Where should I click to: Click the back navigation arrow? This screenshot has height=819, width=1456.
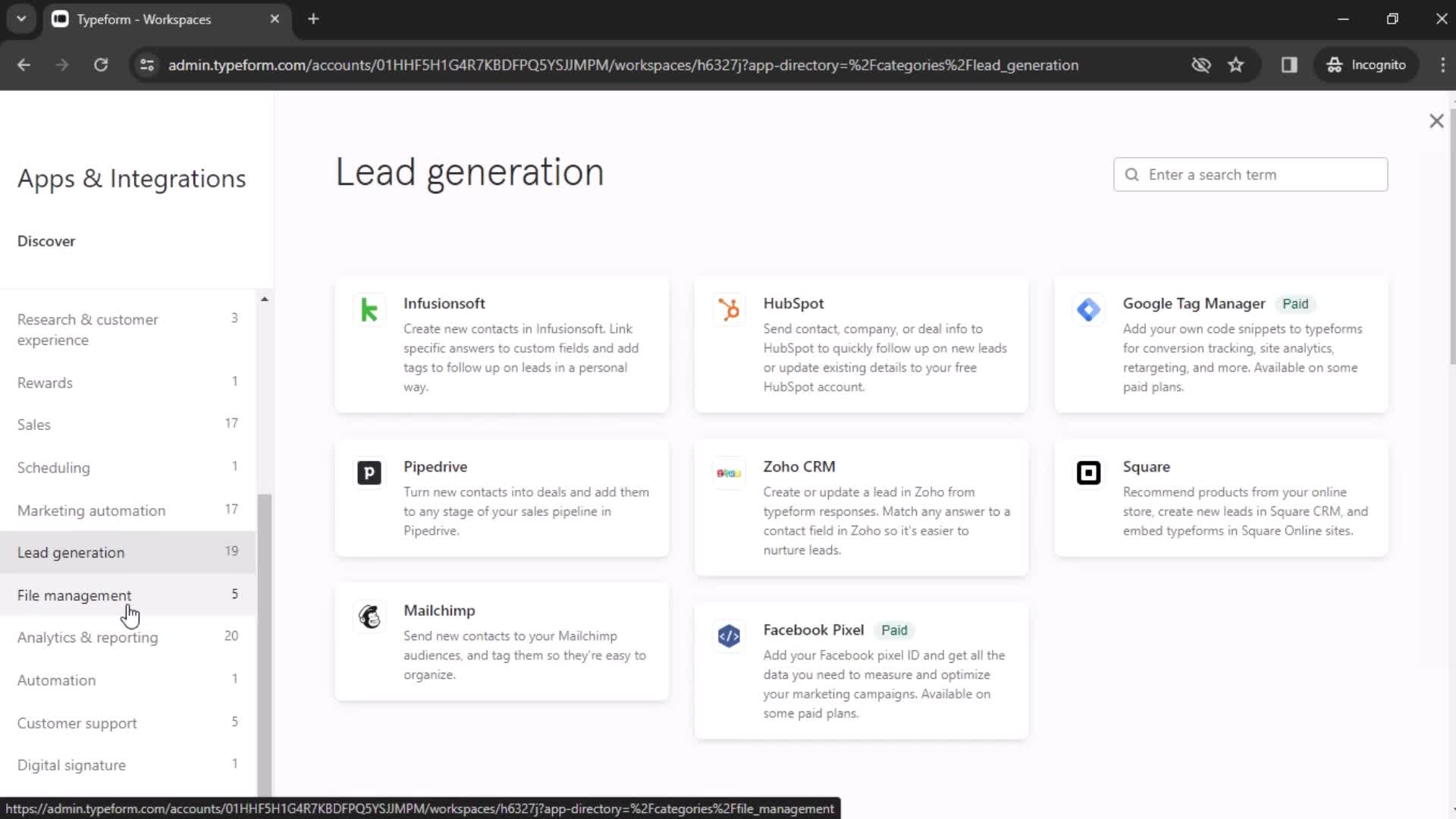click(x=24, y=65)
